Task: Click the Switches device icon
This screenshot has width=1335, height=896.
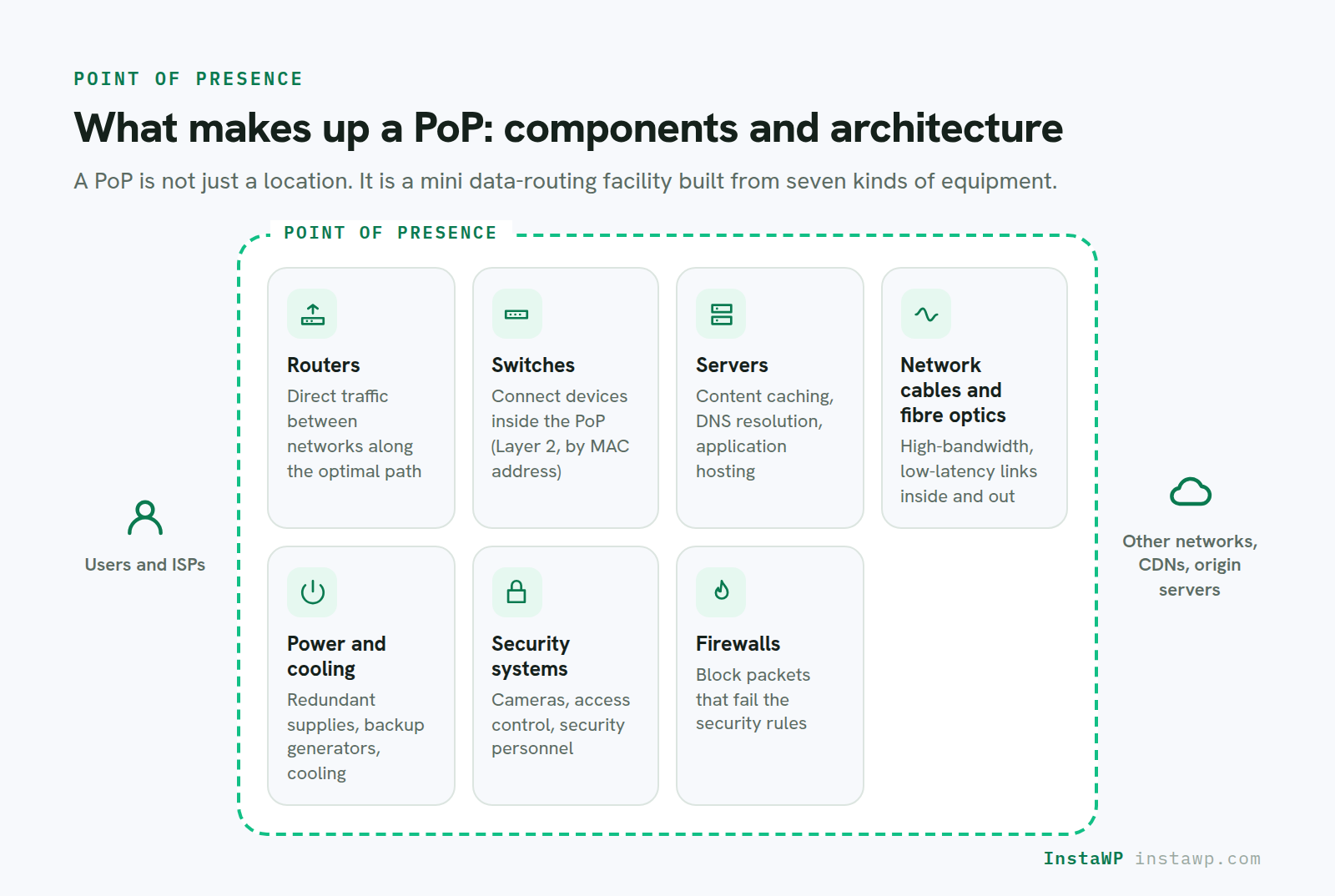Action: (x=516, y=315)
